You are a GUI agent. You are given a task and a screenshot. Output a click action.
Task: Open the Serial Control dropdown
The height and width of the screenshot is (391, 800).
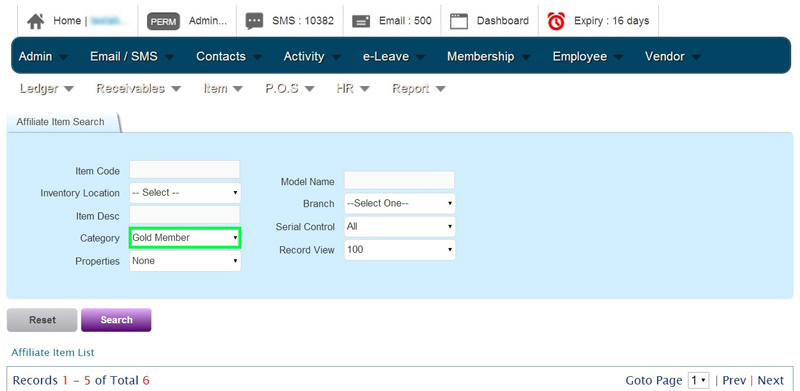coord(399,226)
